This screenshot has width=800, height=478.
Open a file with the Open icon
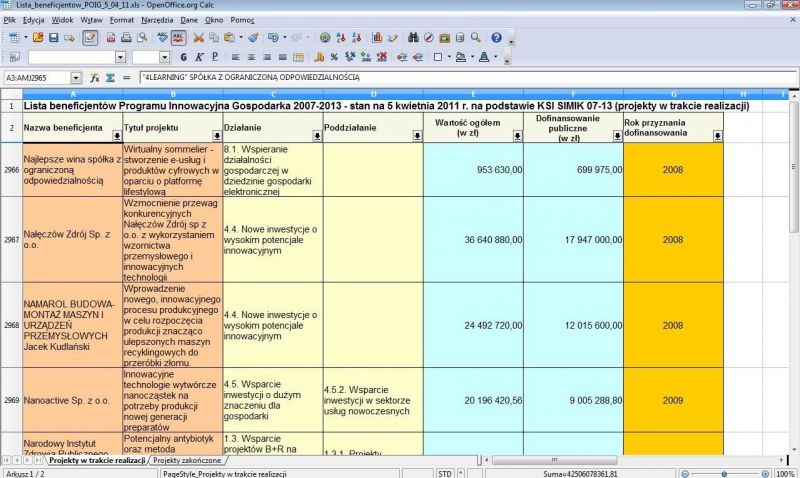click(x=38, y=38)
